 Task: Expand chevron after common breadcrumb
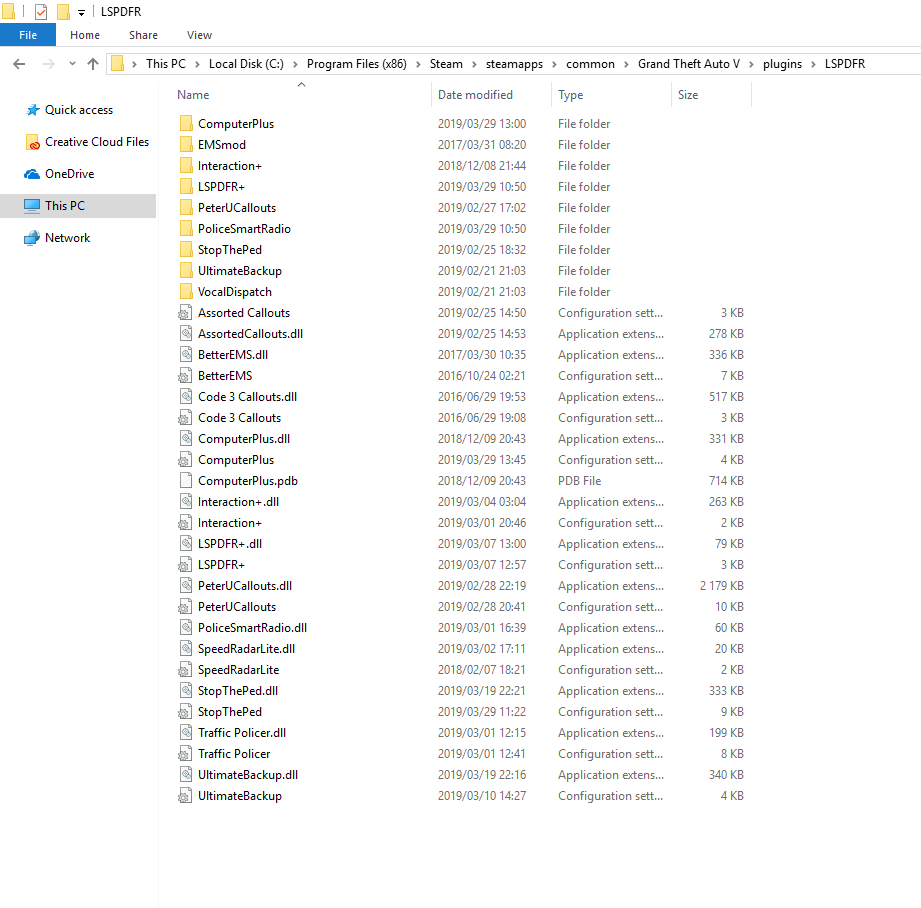[627, 64]
